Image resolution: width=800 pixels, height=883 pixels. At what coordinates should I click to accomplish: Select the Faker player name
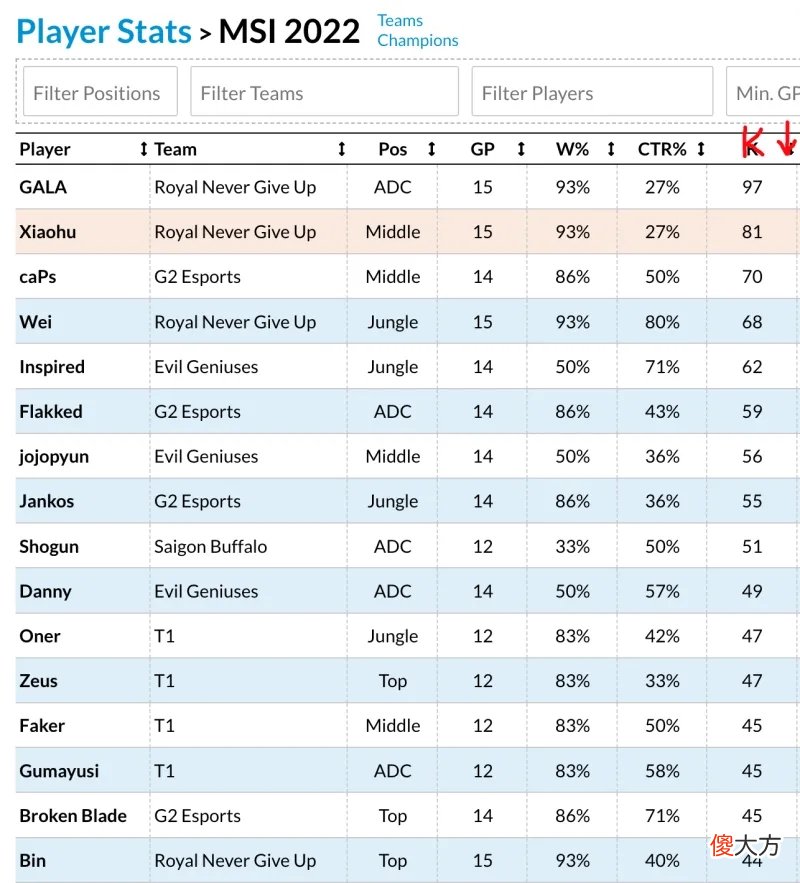pyautogui.click(x=42, y=726)
